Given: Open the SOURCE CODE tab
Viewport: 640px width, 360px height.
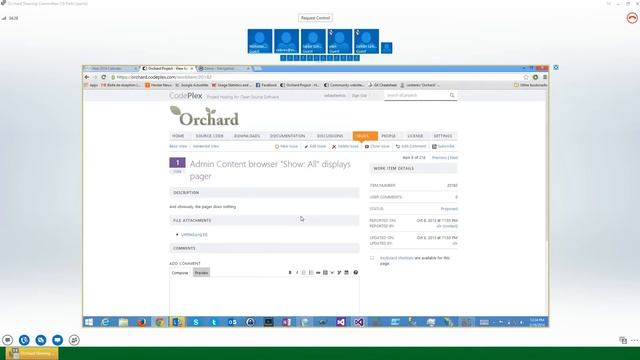Looking at the screenshot, I should (209, 136).
